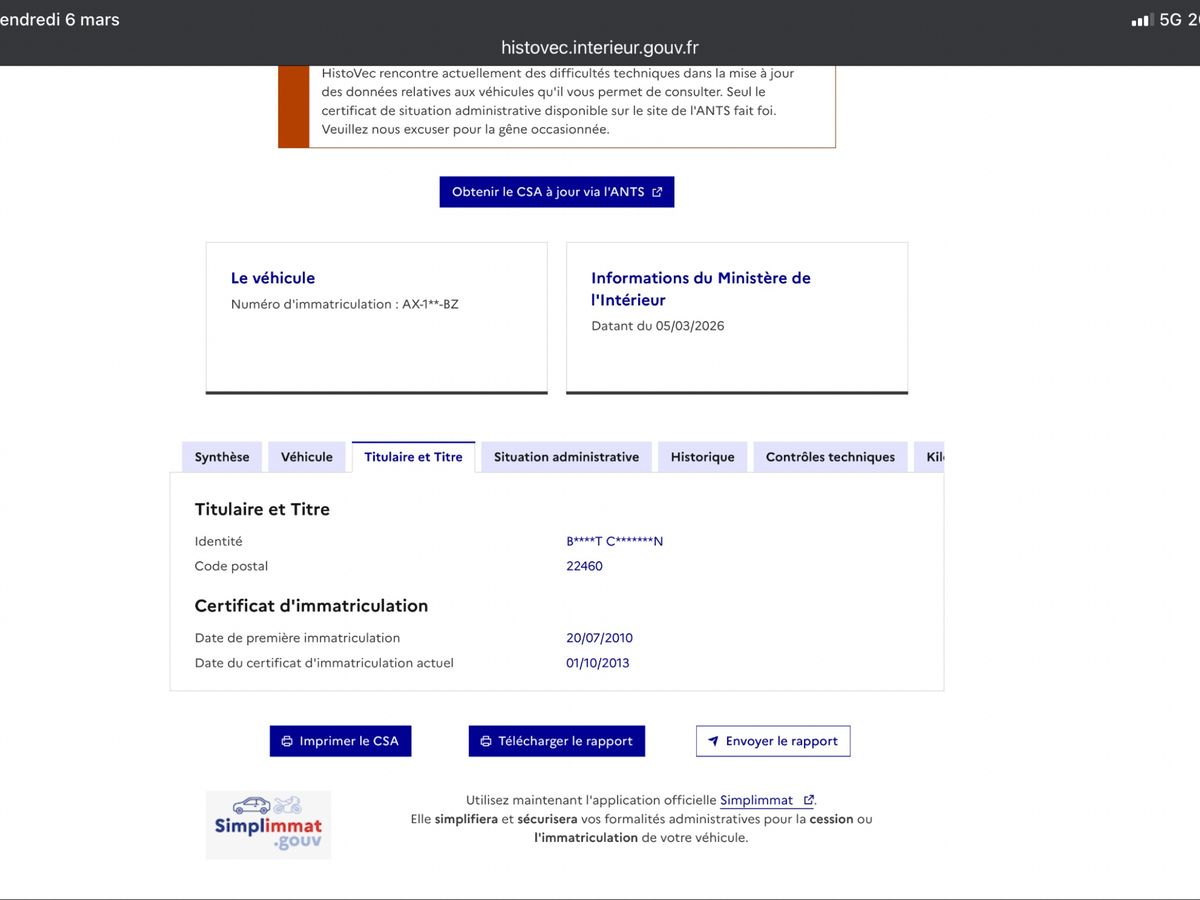
Task: Click the external link icon next to Simplimmat
Action: tap(808, 800)
